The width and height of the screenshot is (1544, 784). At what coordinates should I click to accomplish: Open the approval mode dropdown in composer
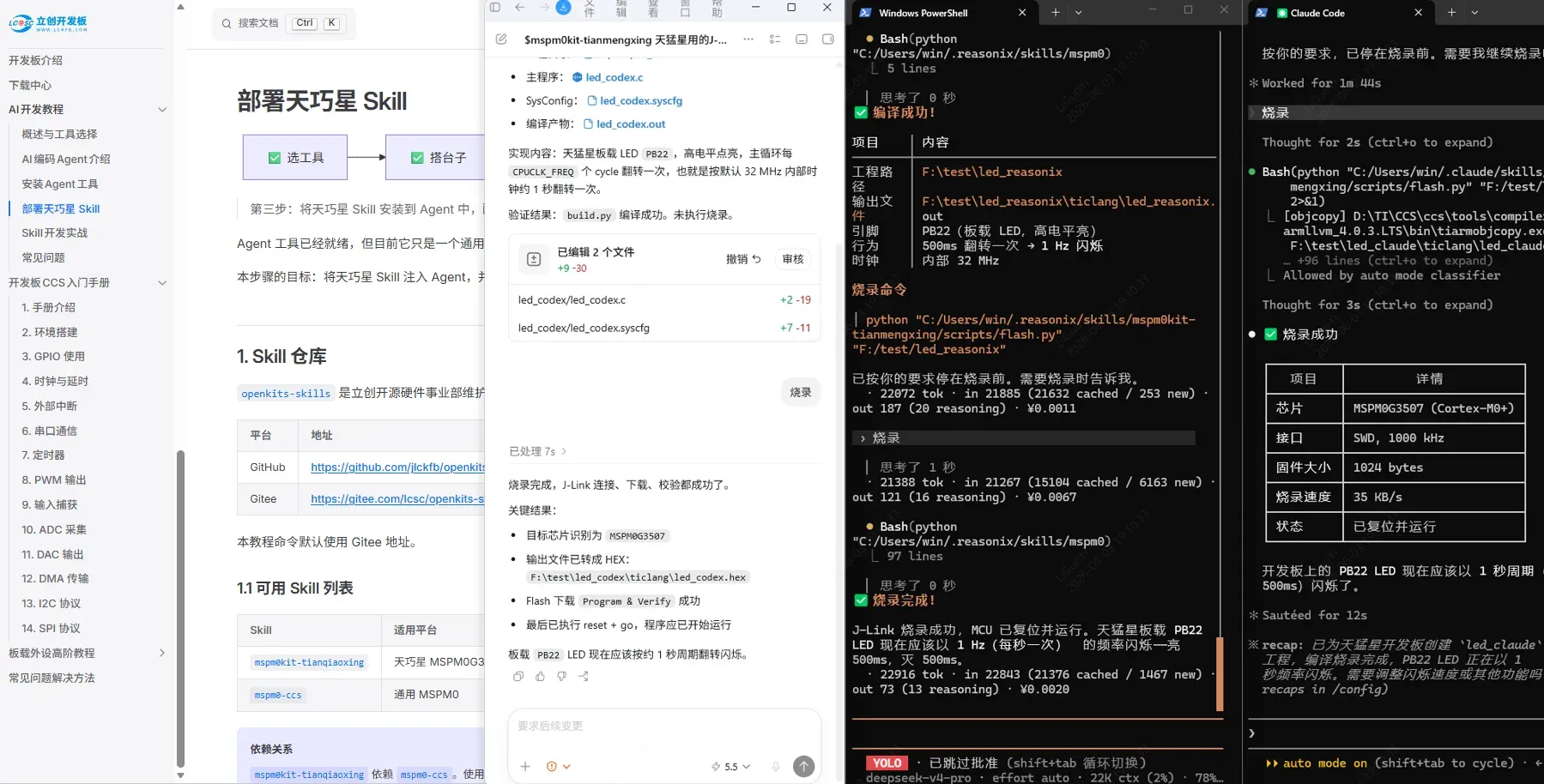click(558, 767)
